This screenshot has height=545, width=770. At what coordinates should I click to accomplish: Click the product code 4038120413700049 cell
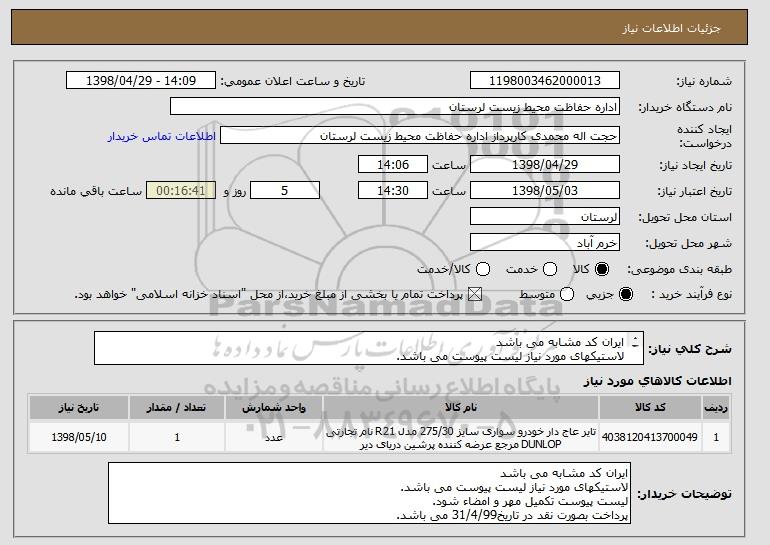650,437
